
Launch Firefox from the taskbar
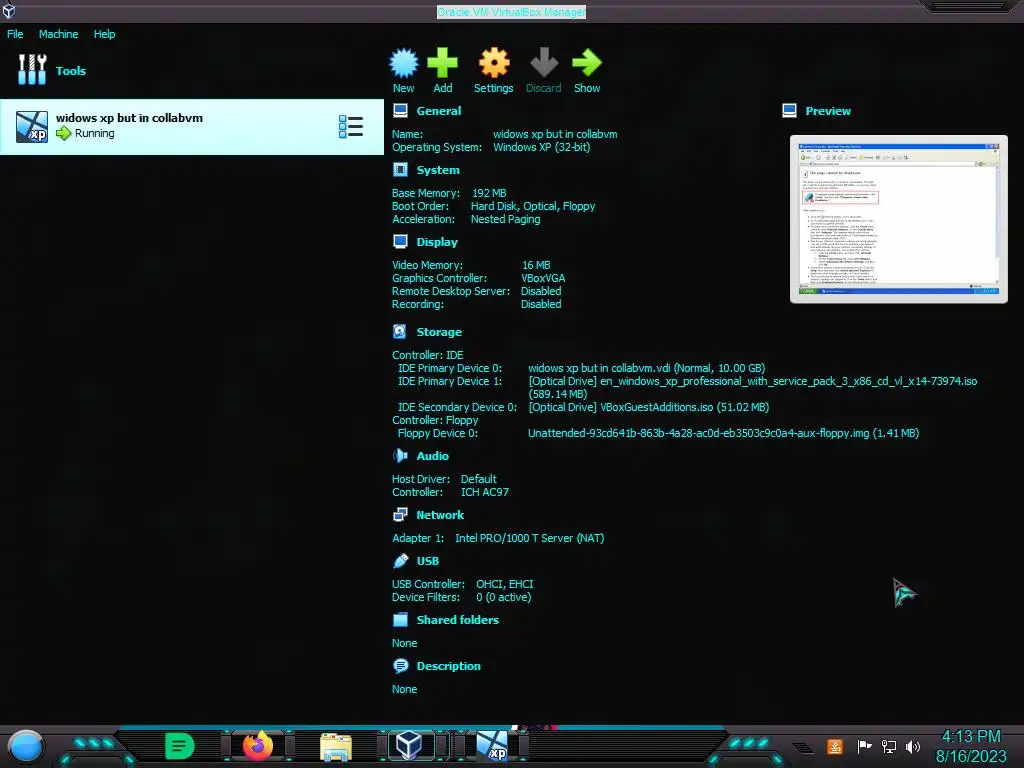(x=258, y=746)
